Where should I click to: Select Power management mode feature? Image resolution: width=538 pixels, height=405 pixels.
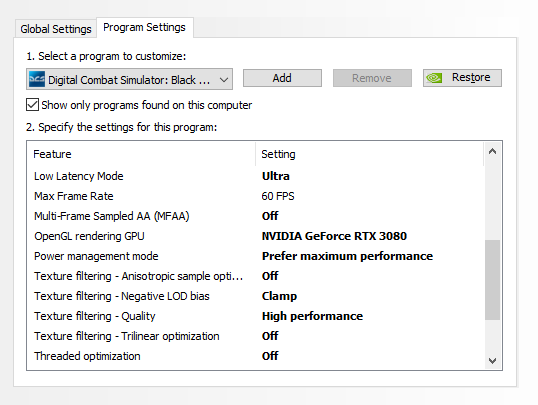[x=96, y=256]
